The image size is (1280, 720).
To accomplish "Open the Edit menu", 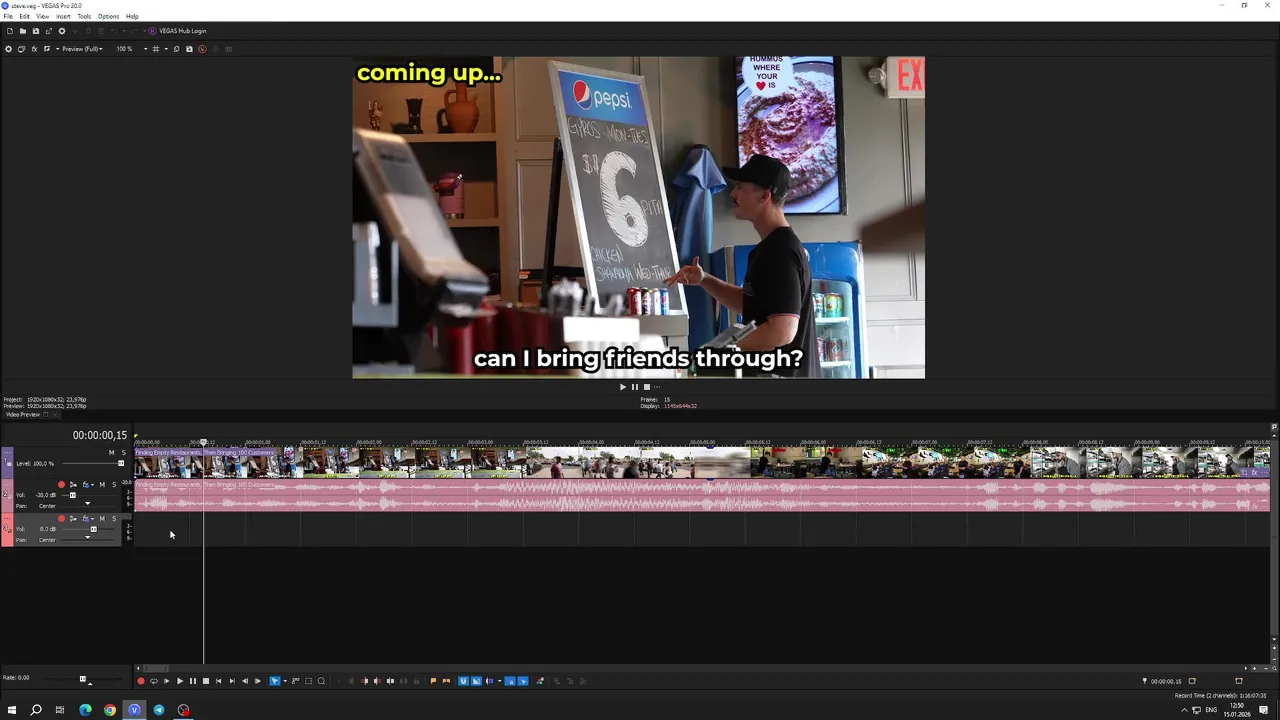I will (24, 16).
